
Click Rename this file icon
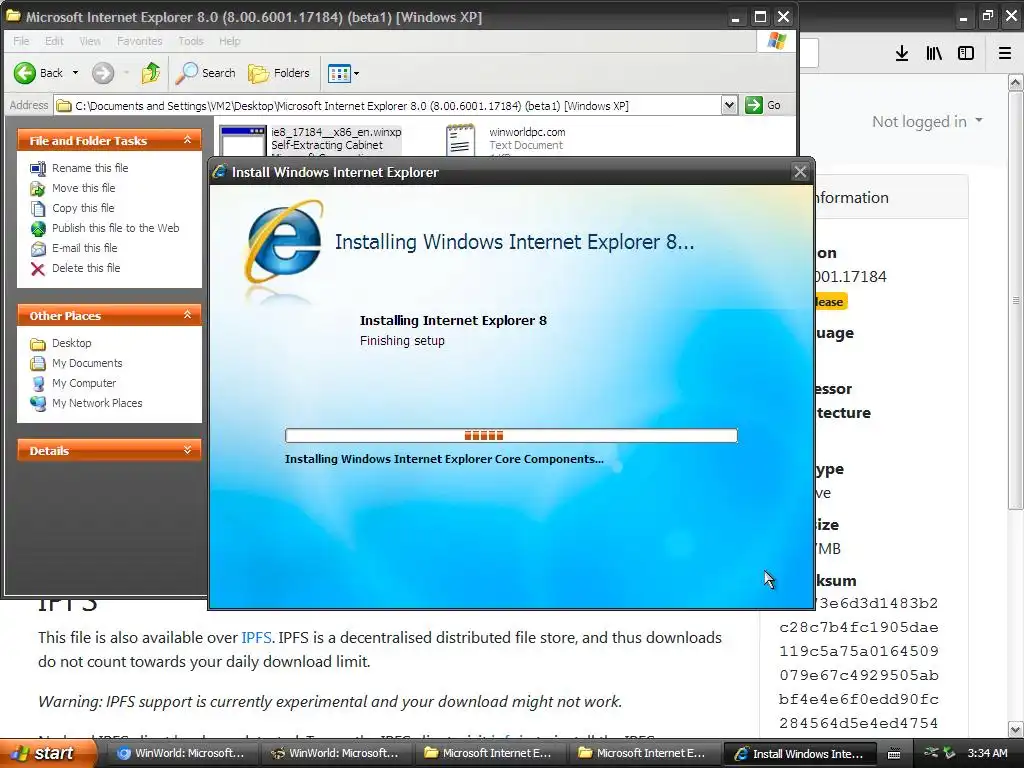click(38, 168)
